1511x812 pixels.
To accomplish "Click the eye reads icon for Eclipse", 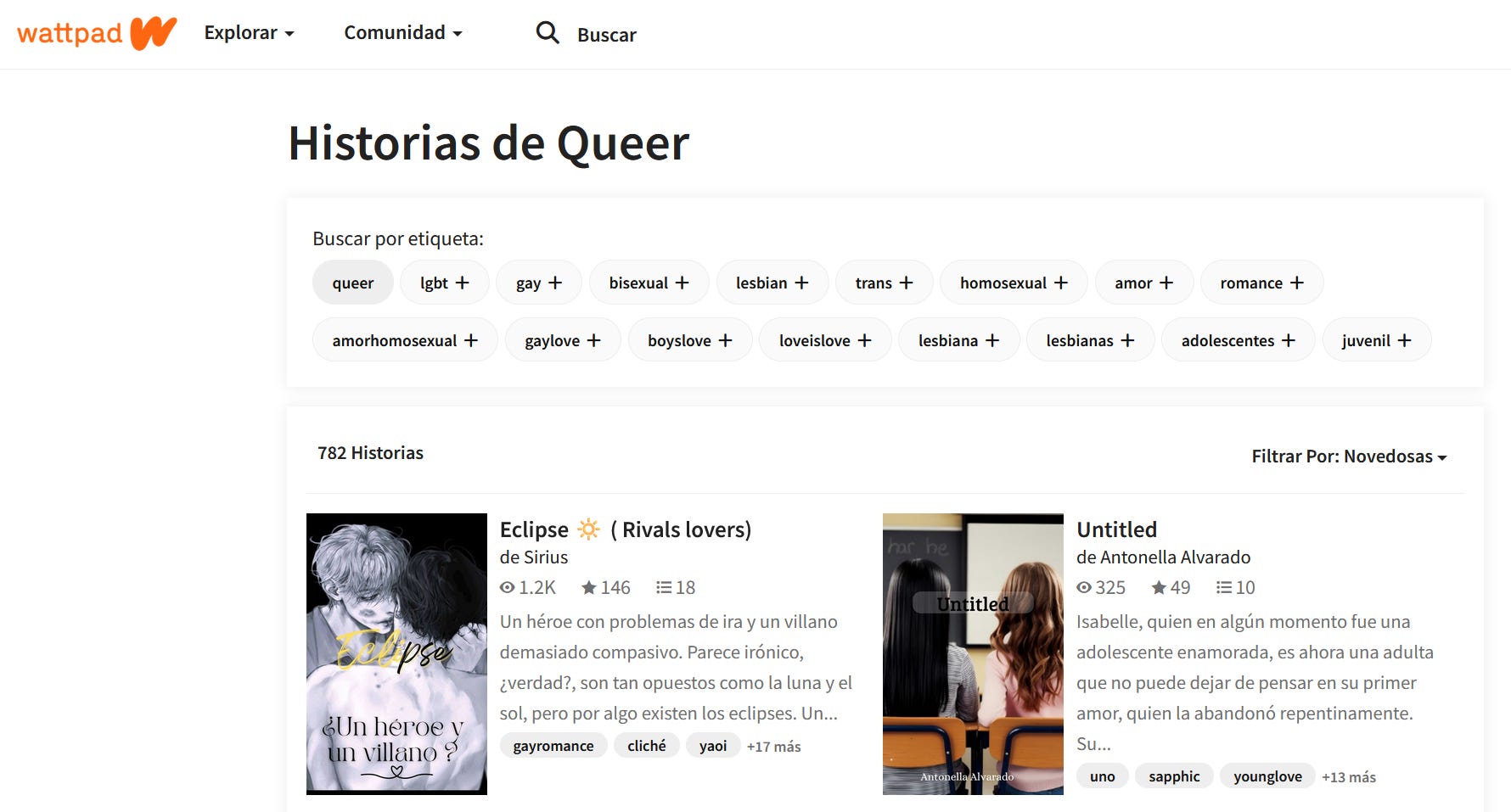I will 508,587.
